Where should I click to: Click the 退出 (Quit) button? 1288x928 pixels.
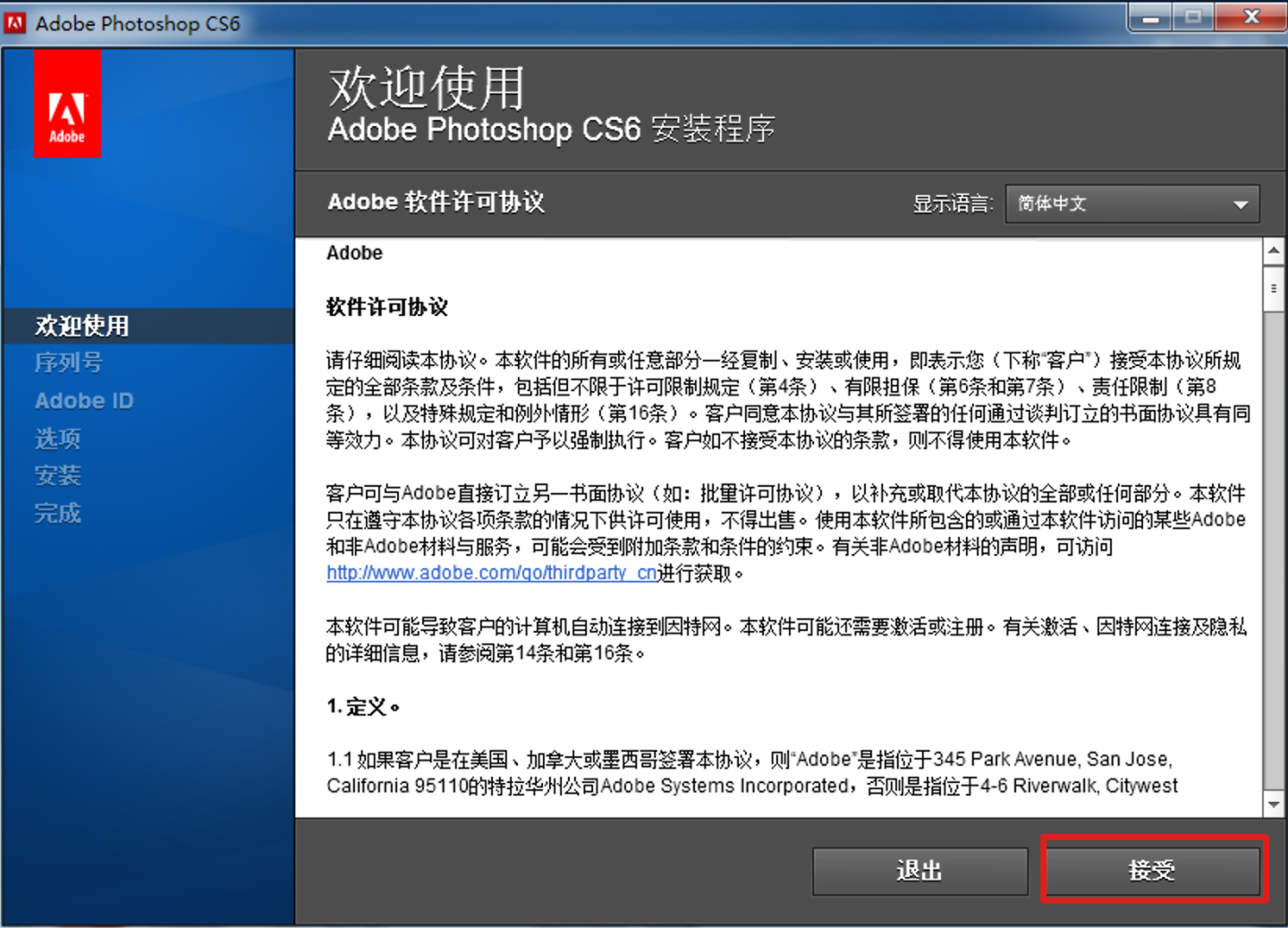919,871
